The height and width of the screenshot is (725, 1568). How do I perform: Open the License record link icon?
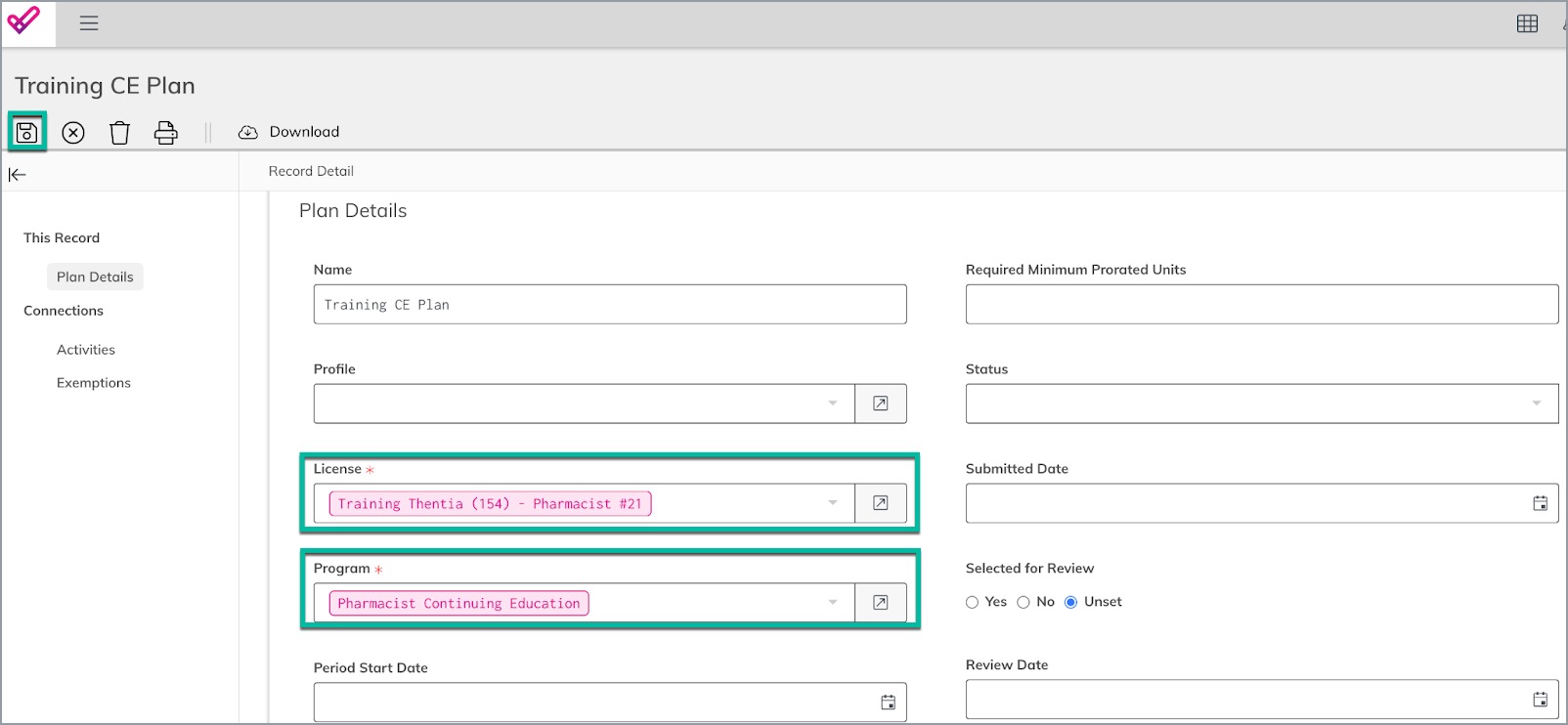881,503
